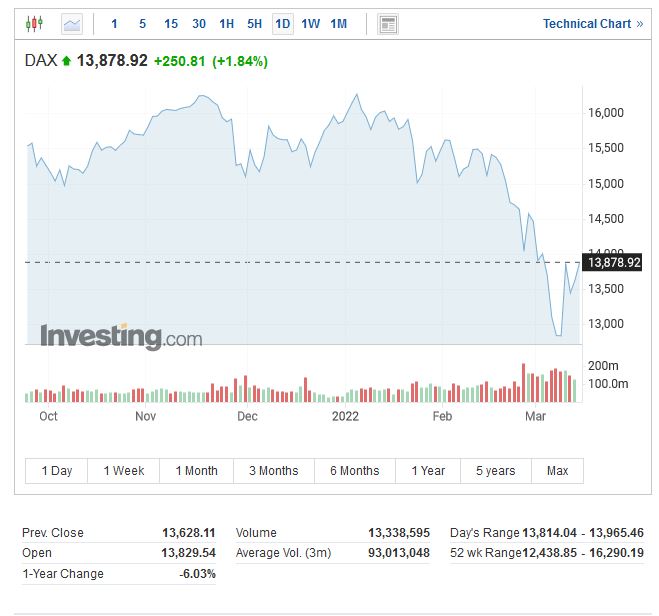
Task: Select the 15-minute interval
Action: coord(171,23)
